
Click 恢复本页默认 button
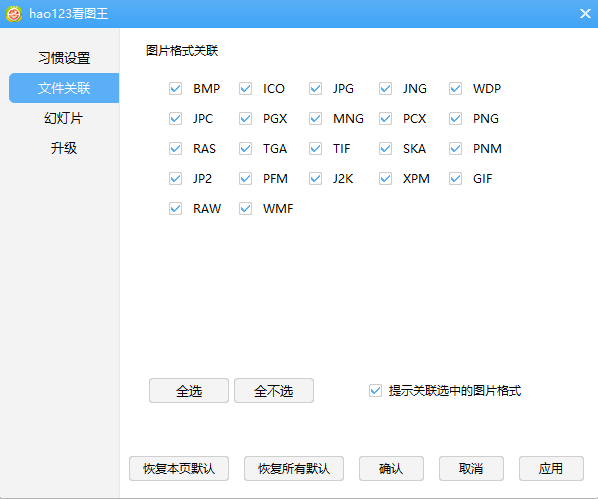click(x=179, y=468)
